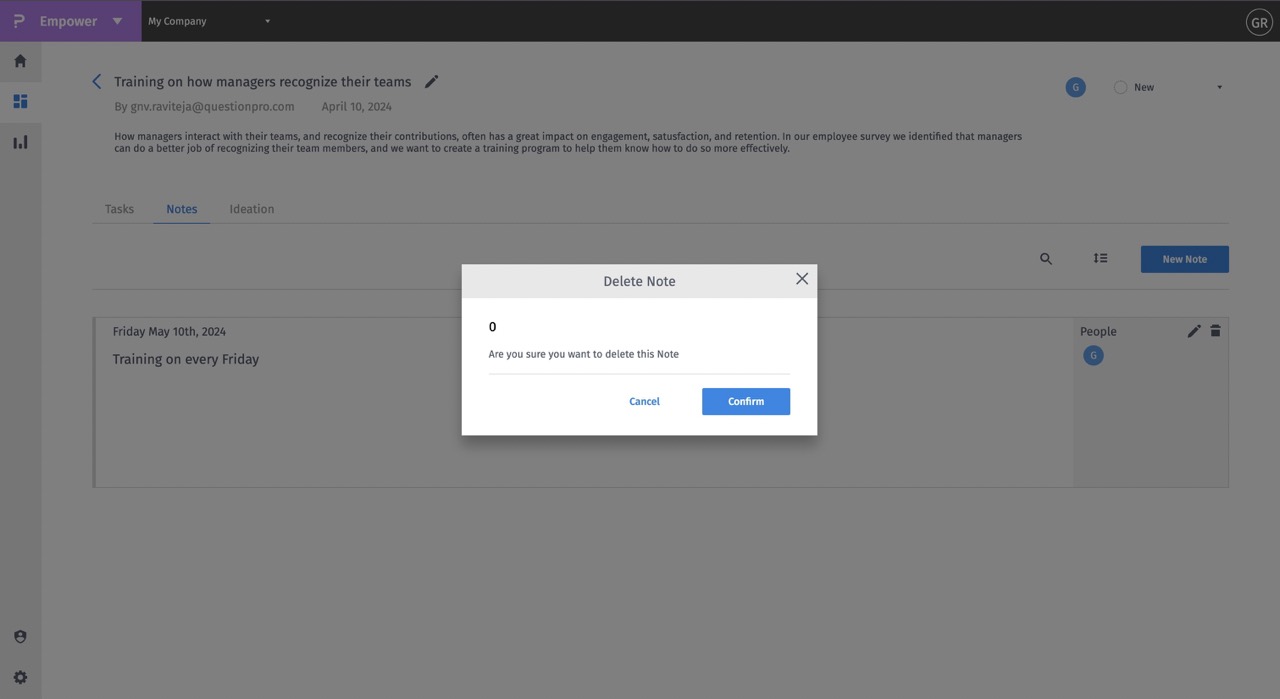Select the New status radio indicator
This screenshot has height=699, width=1280.
click(x=1121, y=87)
